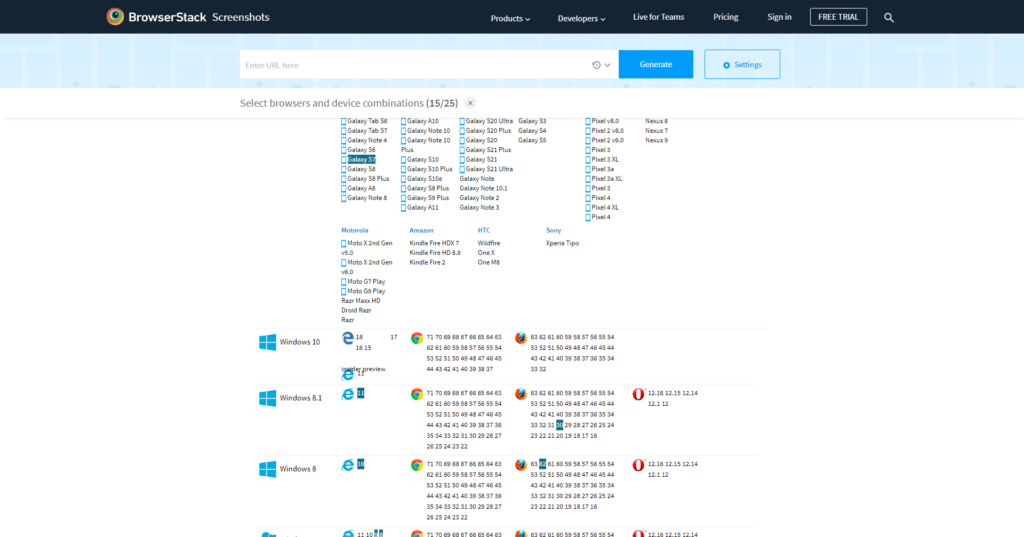Click the Firefox icon in Windows 10 row

point(520,338)
